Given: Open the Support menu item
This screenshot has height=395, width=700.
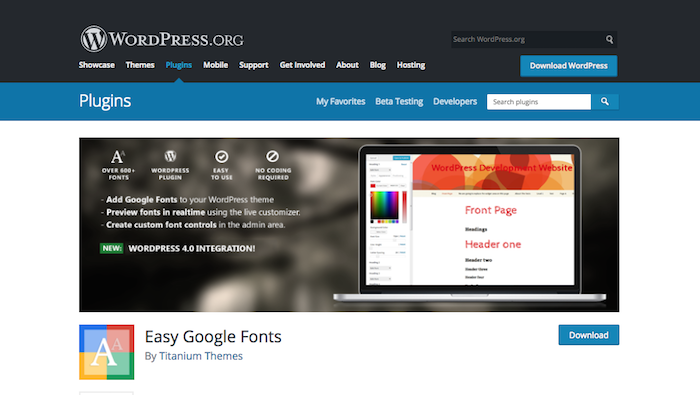Looking at the screenshot, I should (x=254, y=65).
